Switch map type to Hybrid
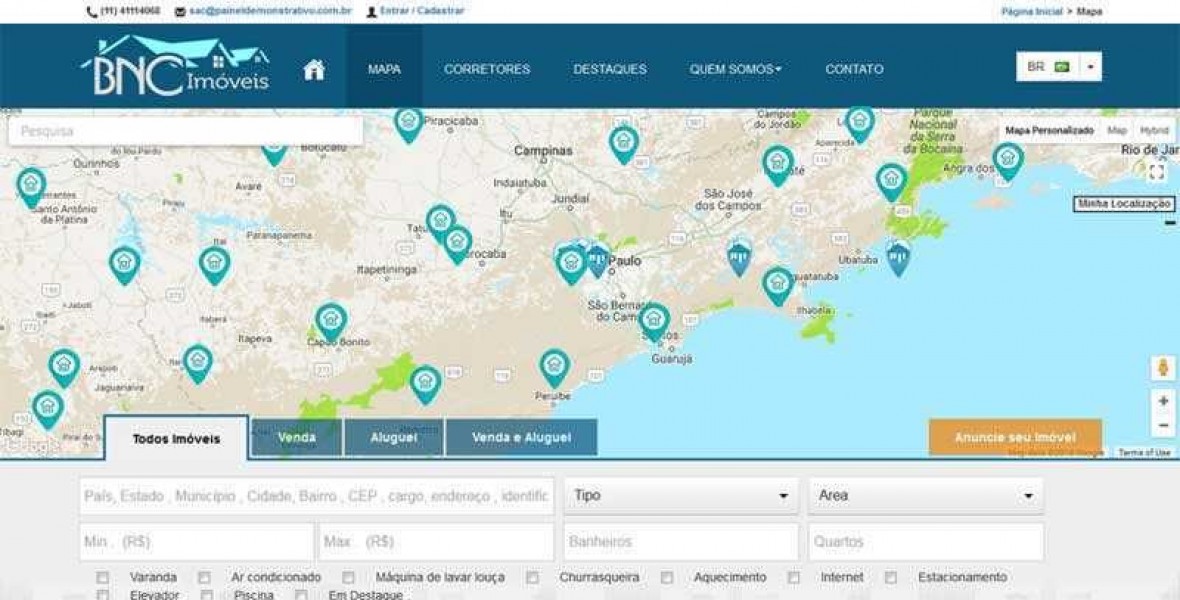The height and width of the screenshot is (600, 1180). coord(1154,130)
